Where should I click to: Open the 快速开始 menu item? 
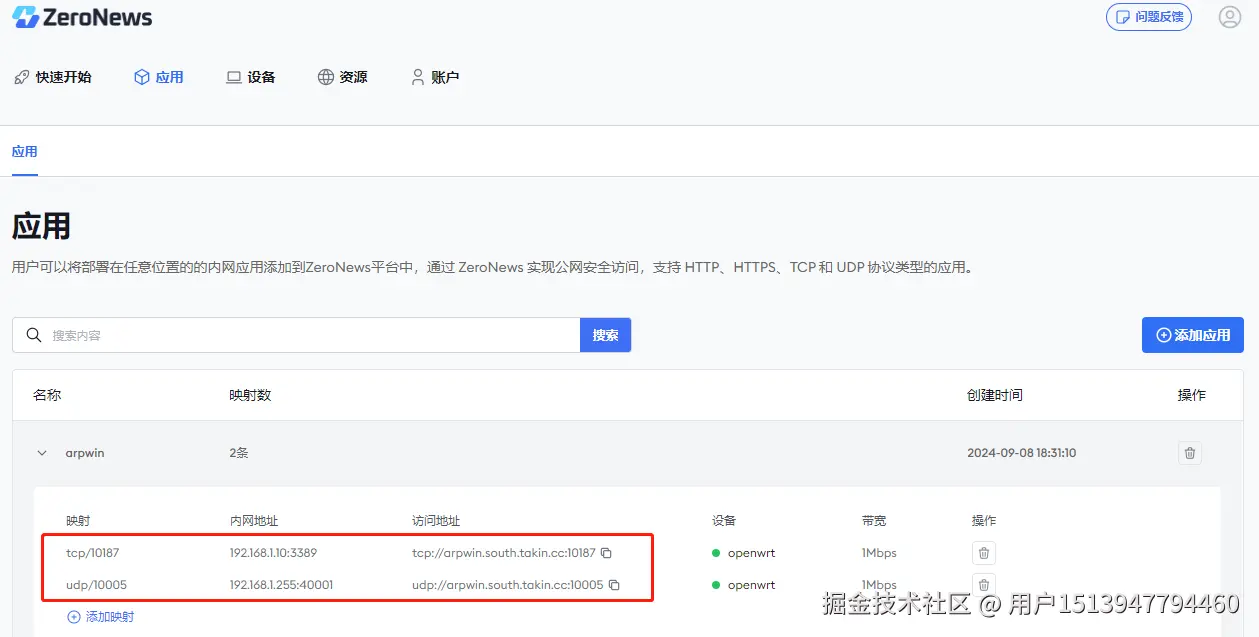53,77
